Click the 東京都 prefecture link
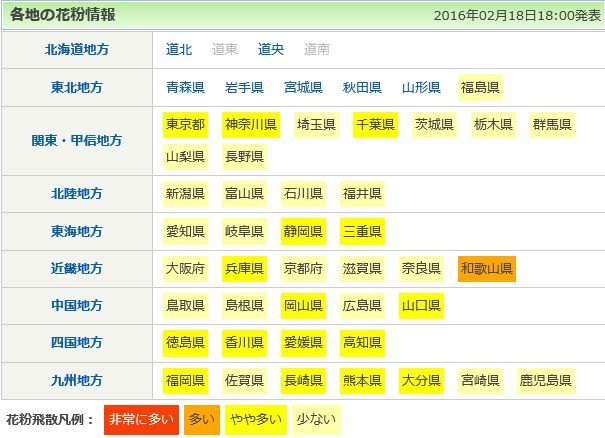The image size is (605, 438). point(185,125)
